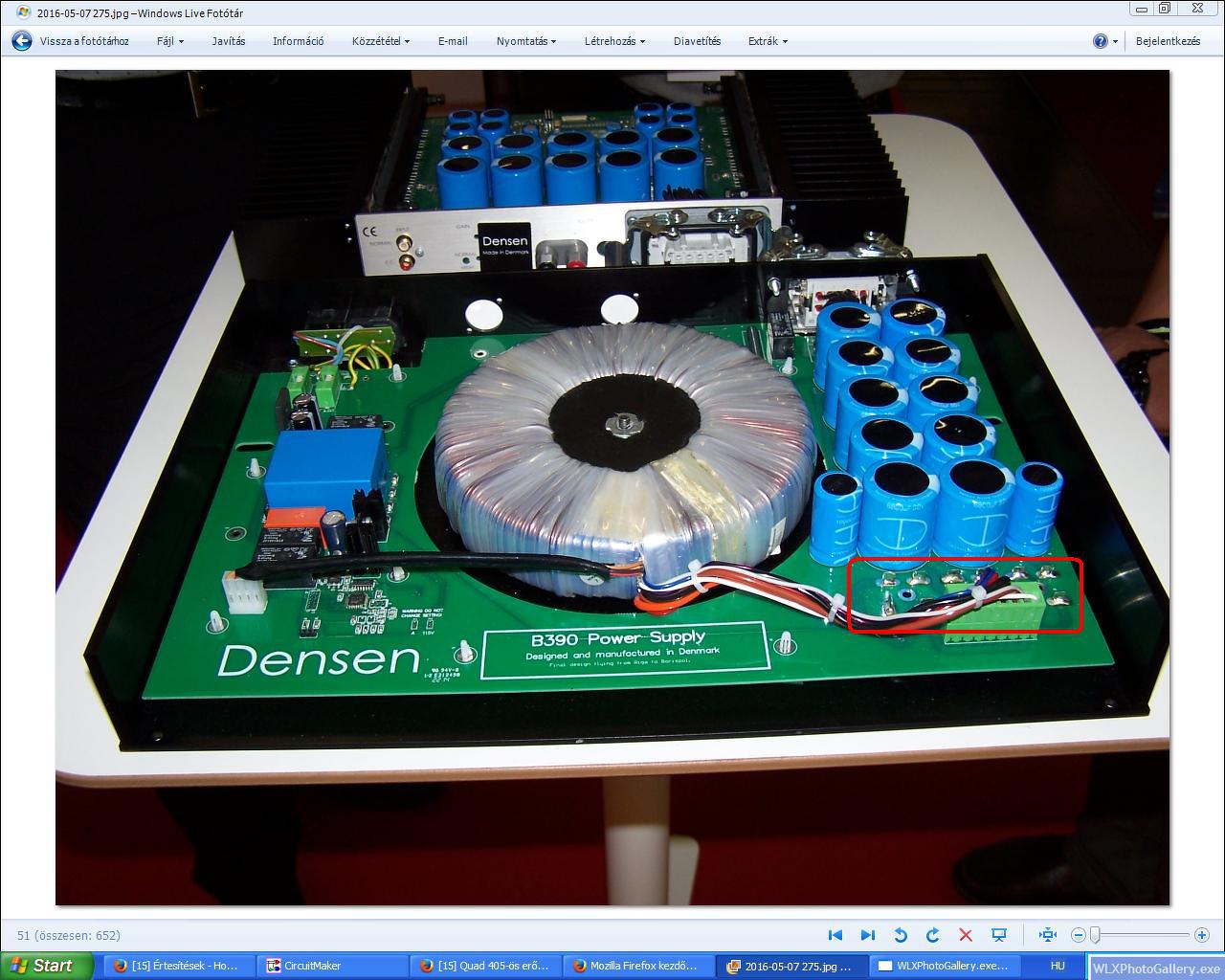The width and height of the screenshot is (1225, 980).
Task: Click the E-mail toolbar item
Action: pos(453,41)
